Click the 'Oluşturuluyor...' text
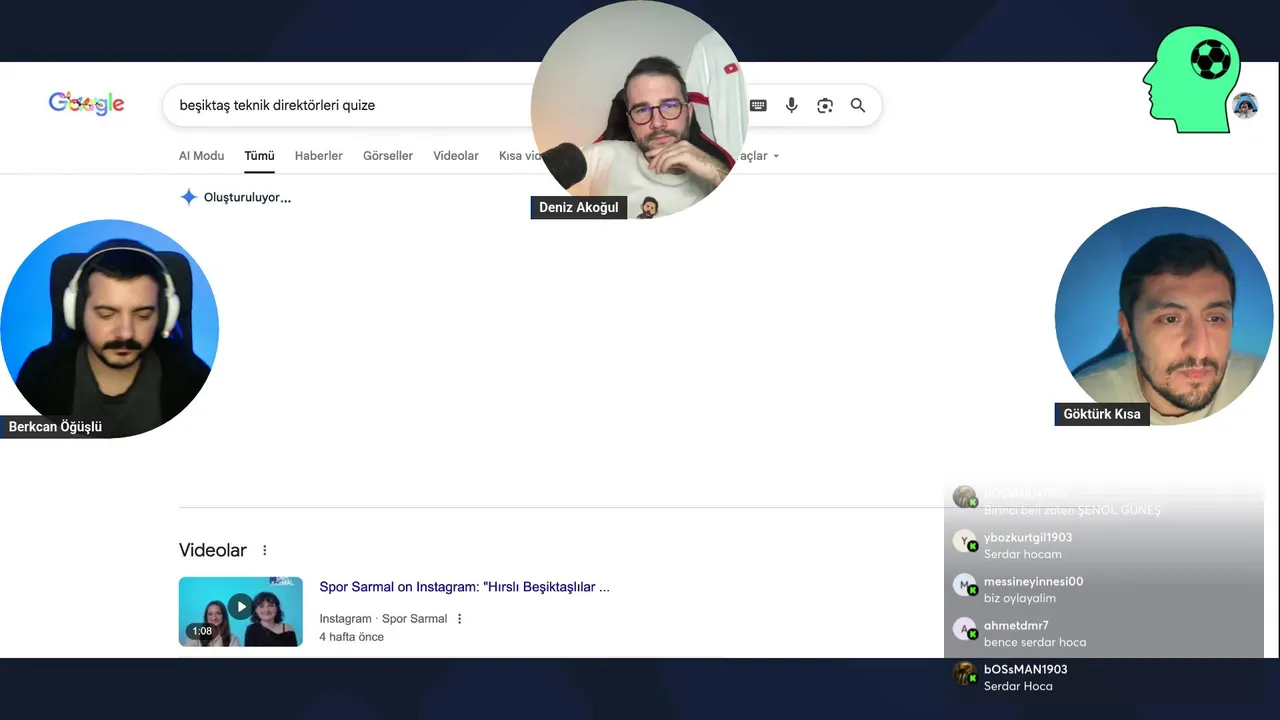The width and height of the screenshot is (1280, 720). click(247, 198)
